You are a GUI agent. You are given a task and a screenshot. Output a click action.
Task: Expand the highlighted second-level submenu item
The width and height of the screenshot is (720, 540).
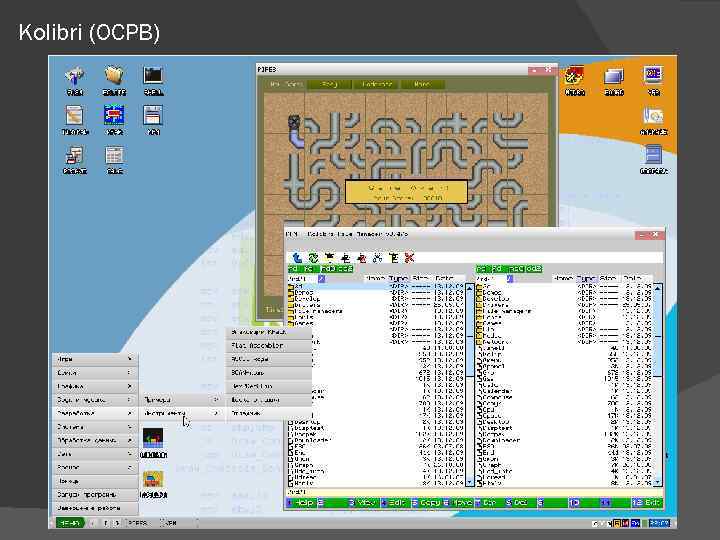pos(182,413)
